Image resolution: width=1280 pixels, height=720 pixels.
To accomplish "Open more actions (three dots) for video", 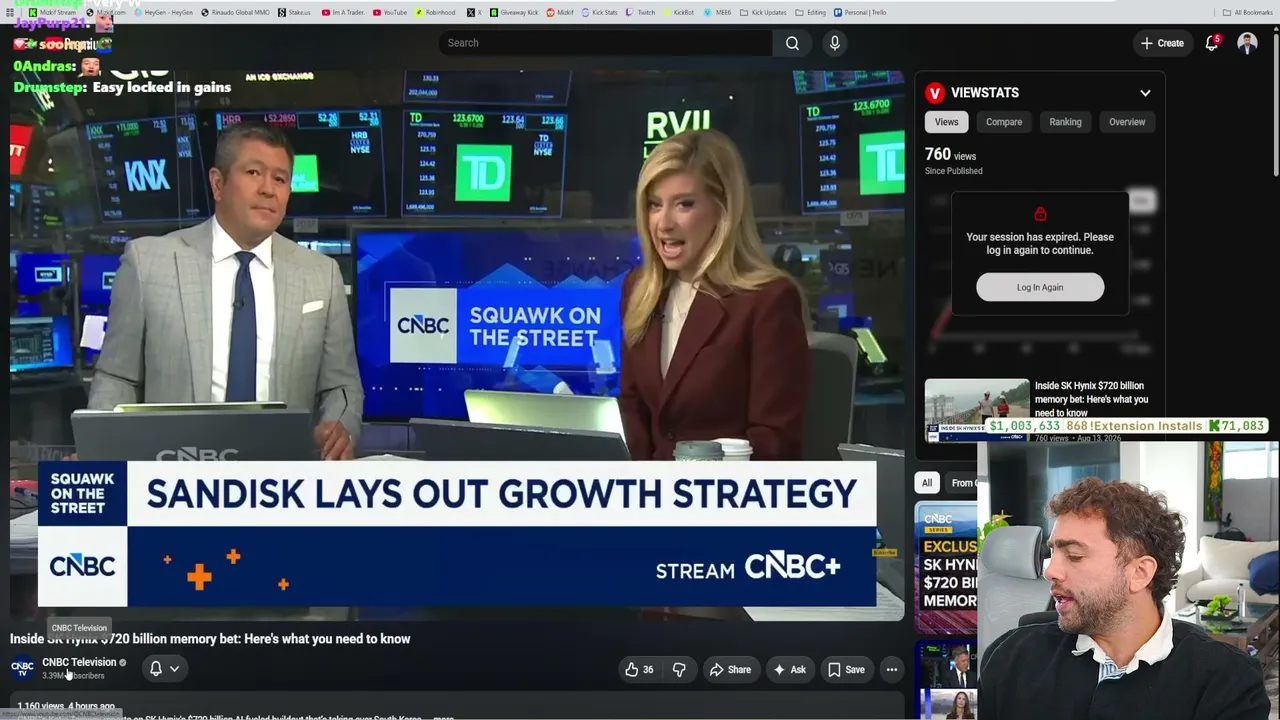I will click(x=892, y=669).
